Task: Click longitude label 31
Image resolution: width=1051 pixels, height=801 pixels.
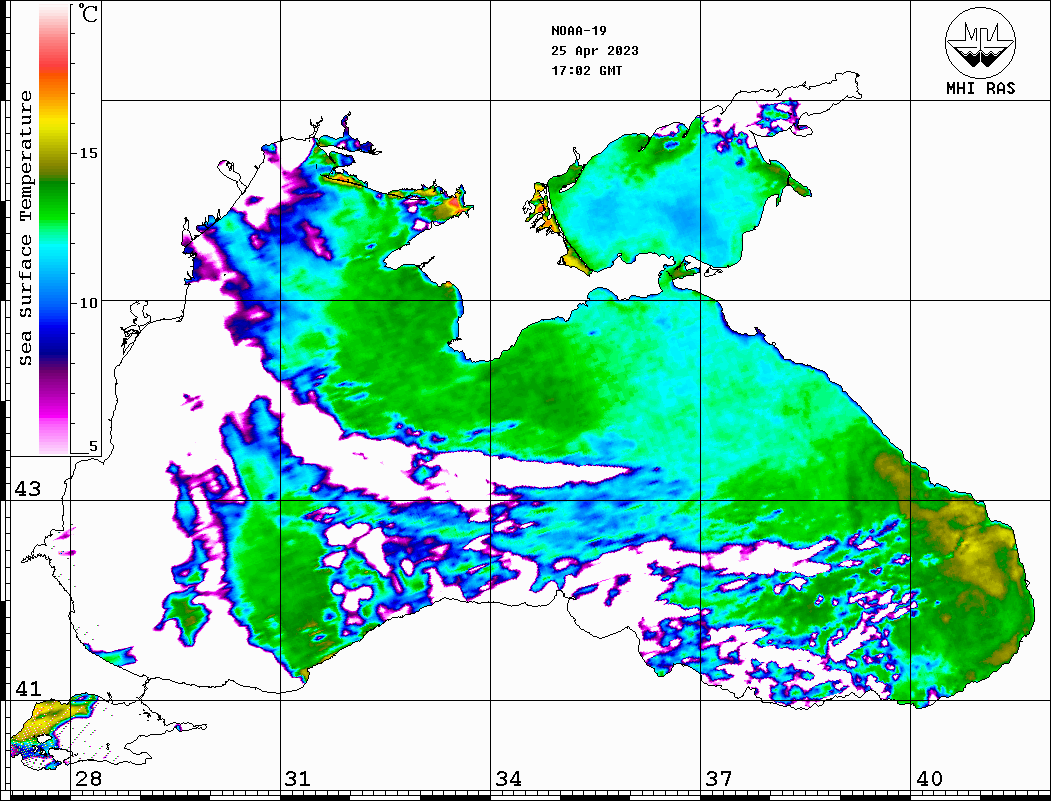Action: click(298, 779)
